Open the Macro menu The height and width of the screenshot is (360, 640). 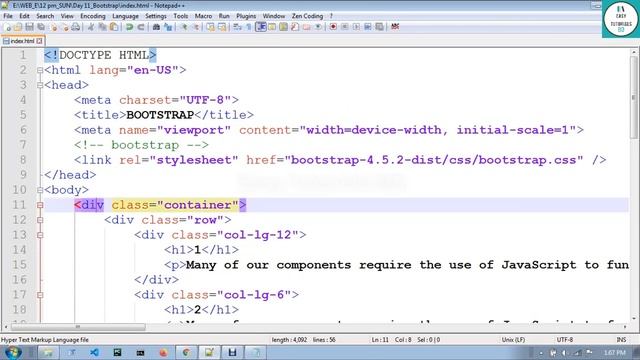(203, 16)
